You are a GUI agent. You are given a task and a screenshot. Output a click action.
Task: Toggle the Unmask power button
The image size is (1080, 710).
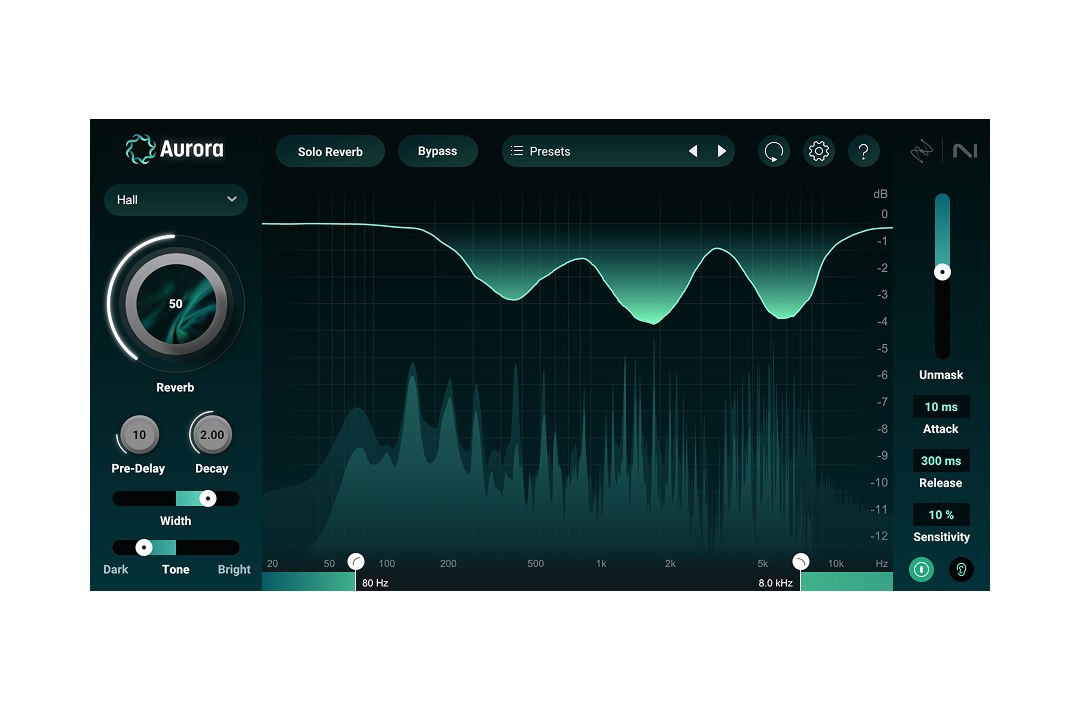(x=921, y=570)
